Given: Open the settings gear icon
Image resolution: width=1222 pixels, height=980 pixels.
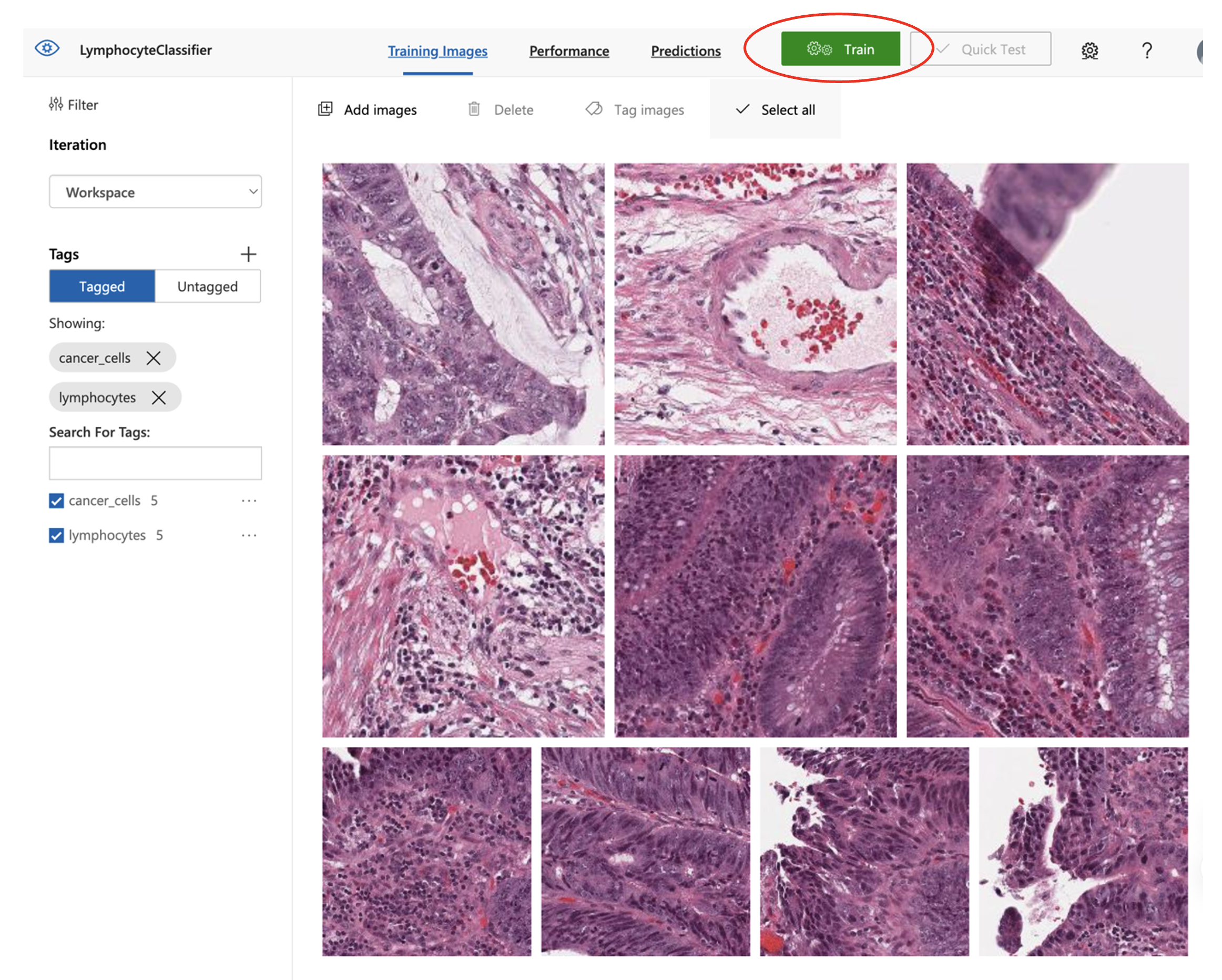Looking at the screenshot, I should tap(1089, 50).
